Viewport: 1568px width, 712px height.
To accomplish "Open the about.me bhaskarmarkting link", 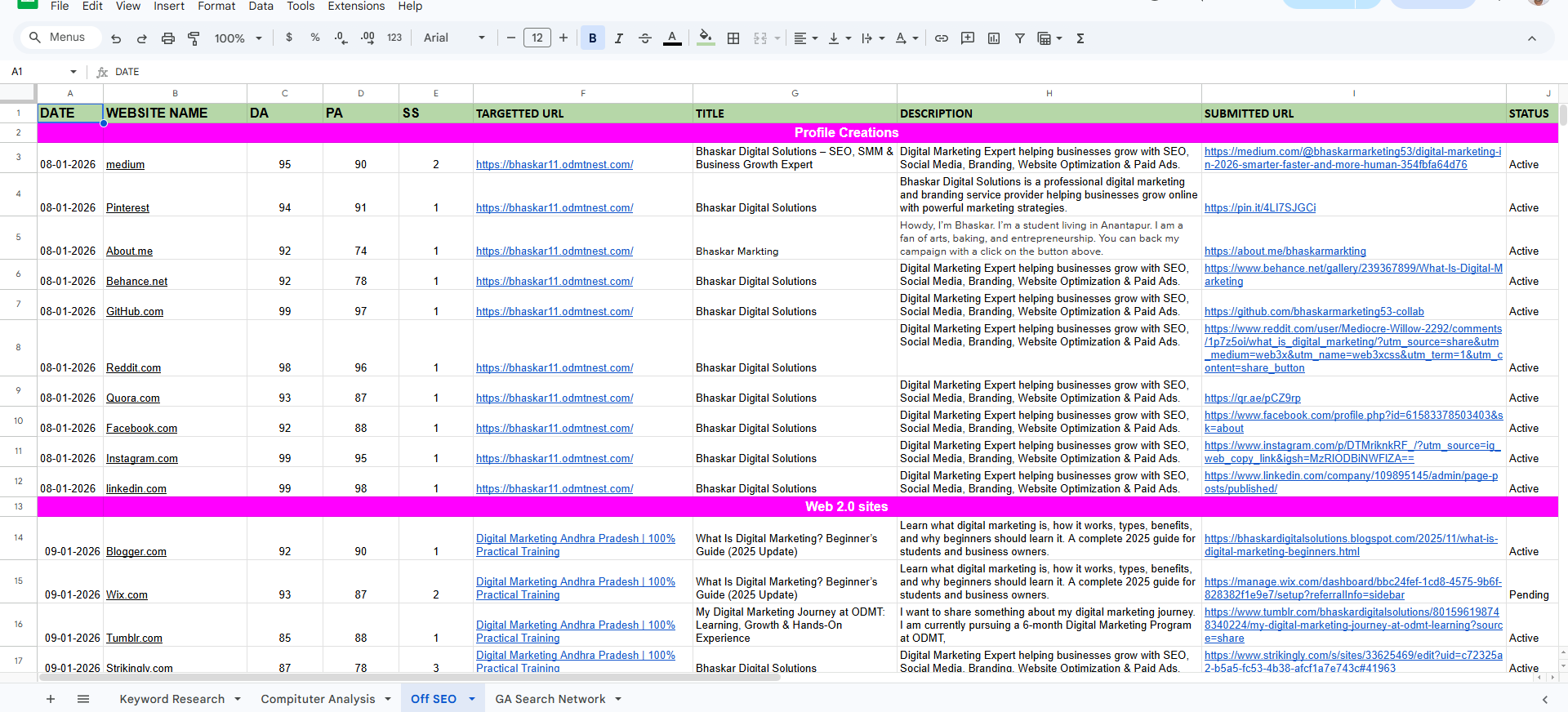I will point(1285,251).
